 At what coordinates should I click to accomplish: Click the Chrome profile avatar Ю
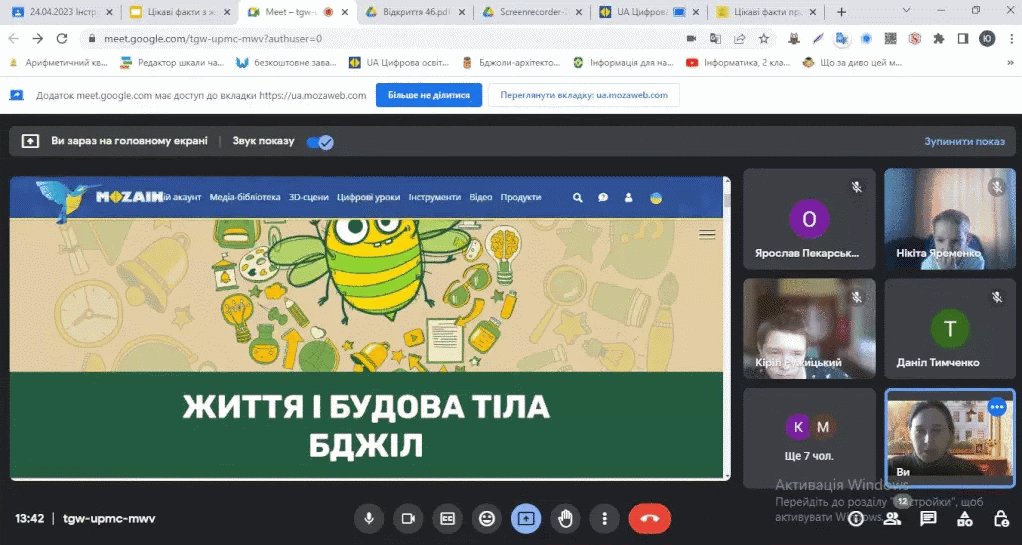click(x=987, y=39)
